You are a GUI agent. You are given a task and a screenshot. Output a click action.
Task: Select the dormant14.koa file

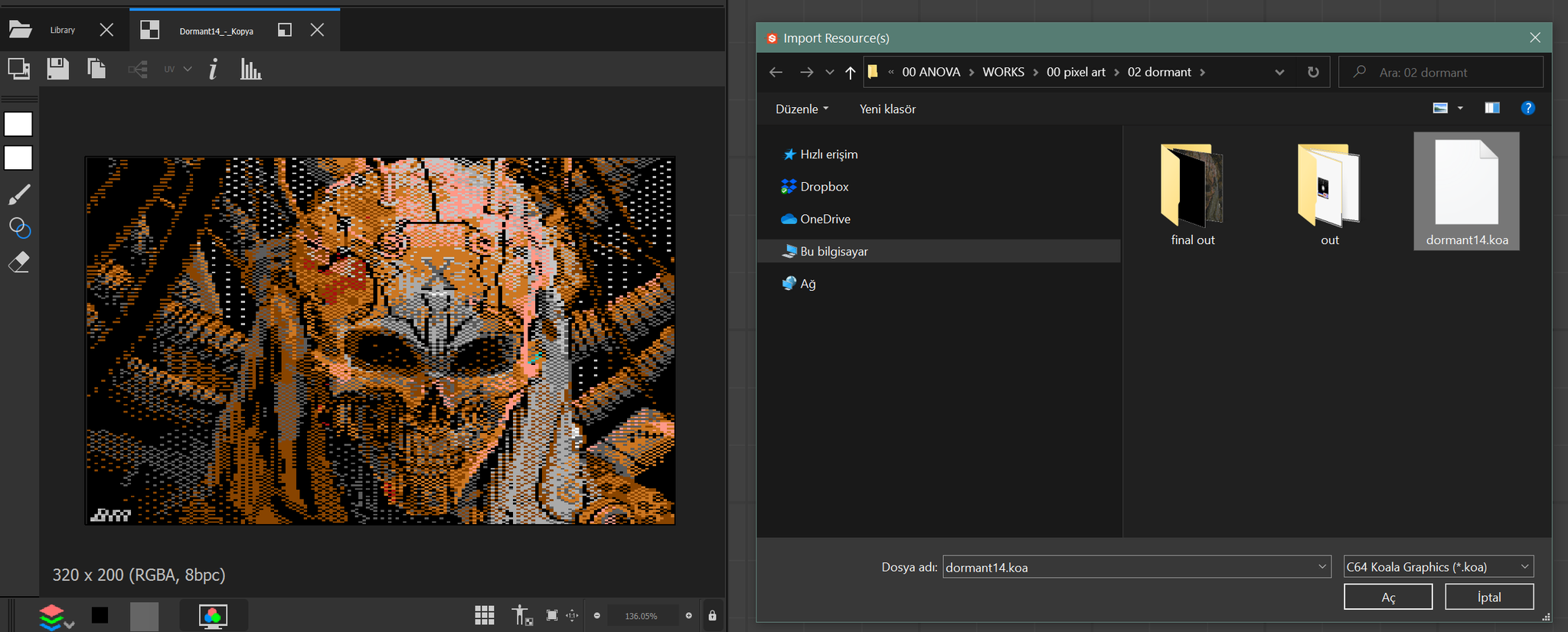[x=1467, y=191]
